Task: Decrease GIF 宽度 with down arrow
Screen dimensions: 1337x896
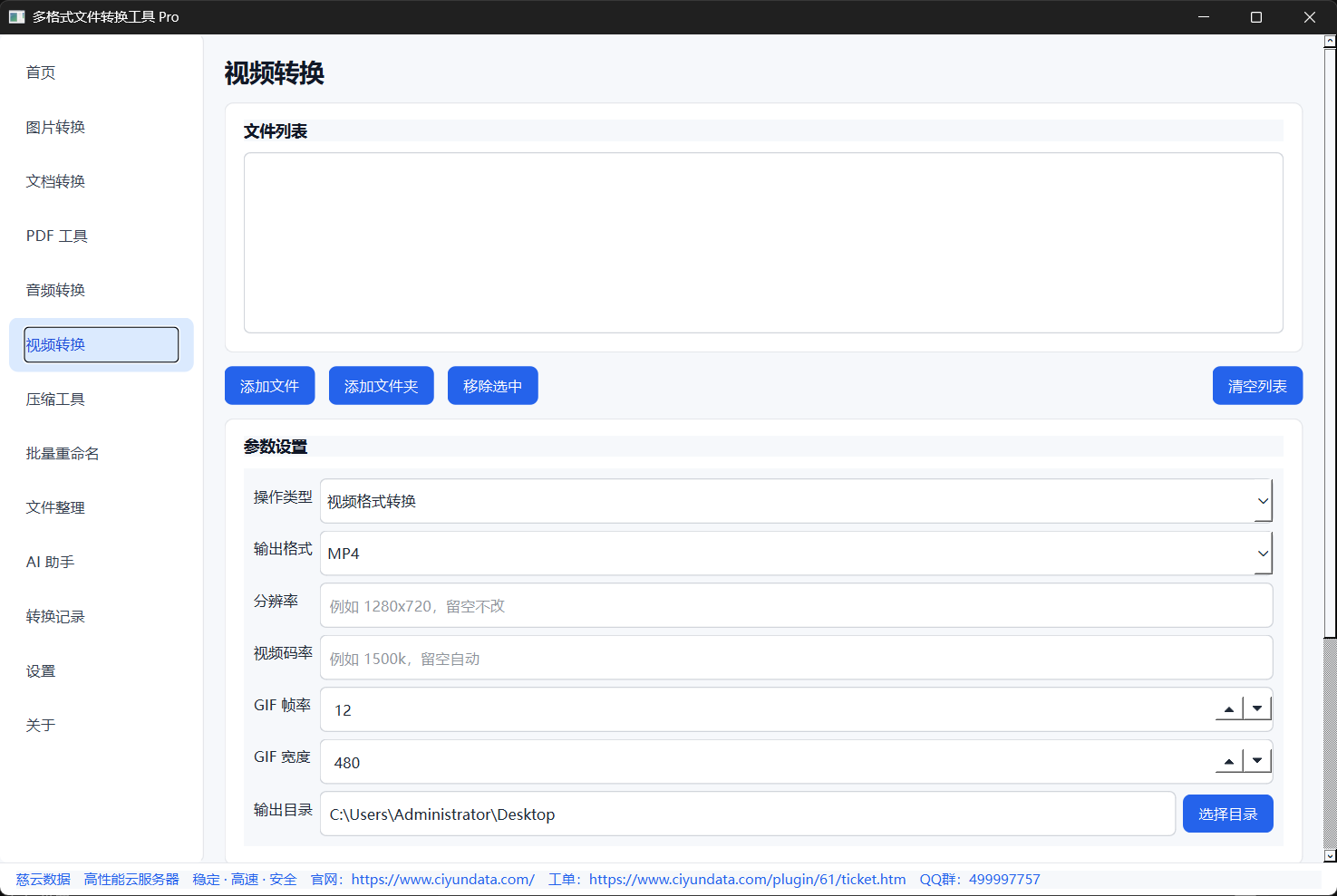Action: point(1257,762)
